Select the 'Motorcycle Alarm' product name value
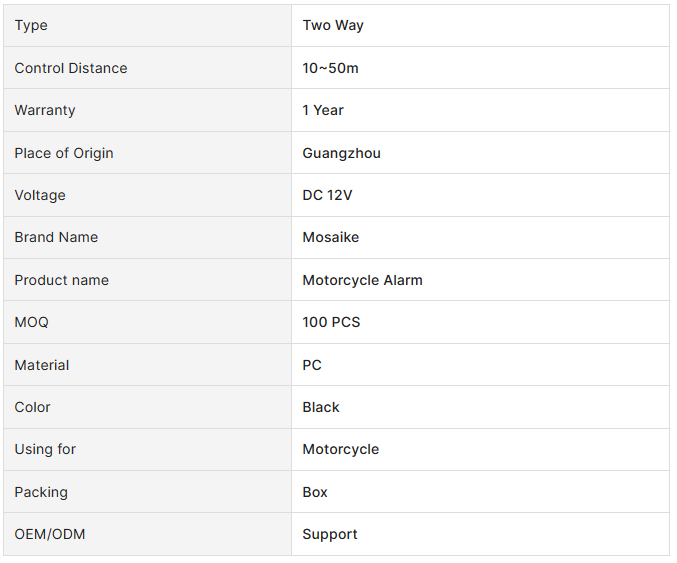 point(362,280)
